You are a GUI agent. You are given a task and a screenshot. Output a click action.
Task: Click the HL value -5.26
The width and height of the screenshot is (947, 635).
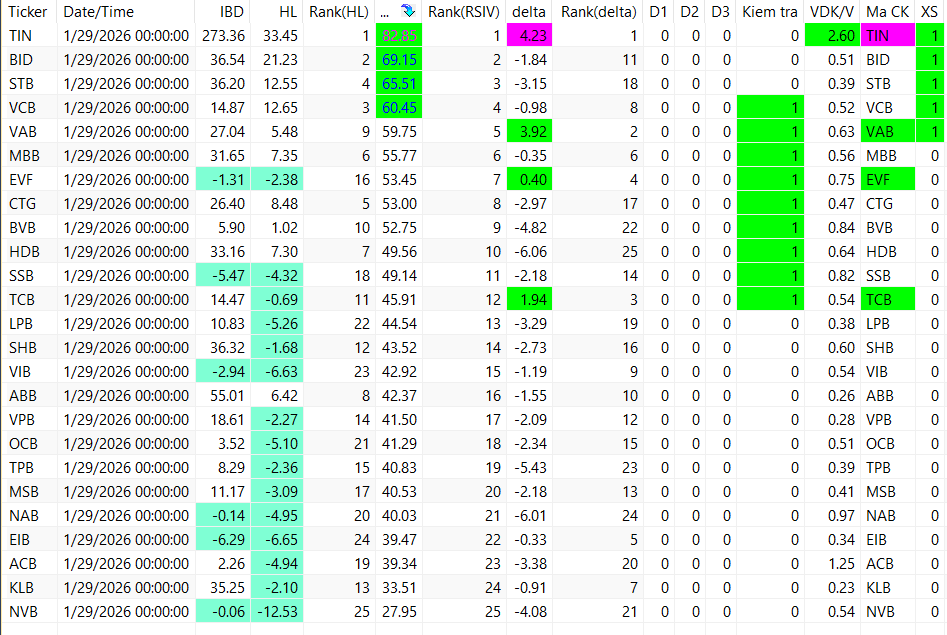point(277,324)
